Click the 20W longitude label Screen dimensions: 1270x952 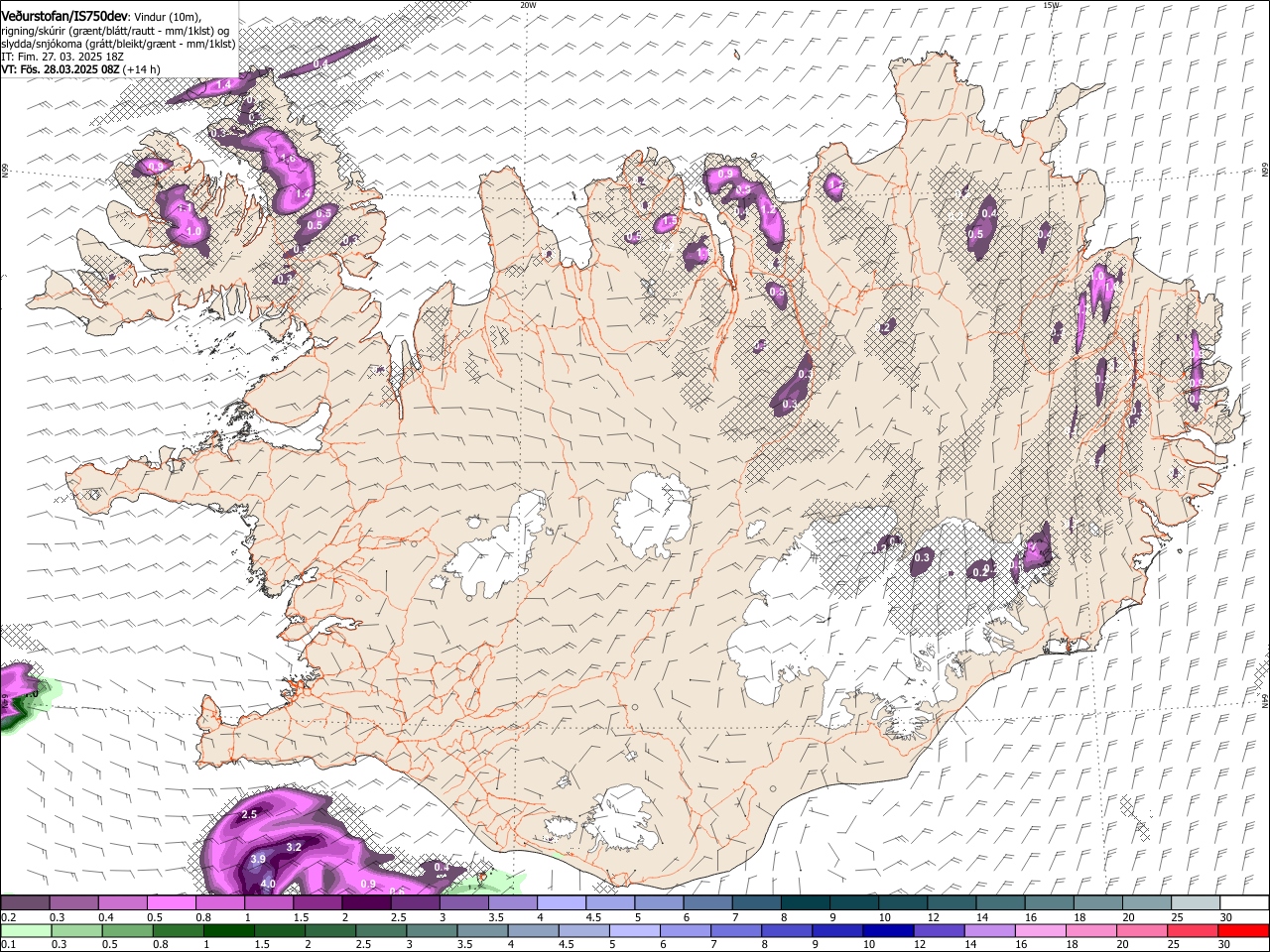[x=528, y=5]
